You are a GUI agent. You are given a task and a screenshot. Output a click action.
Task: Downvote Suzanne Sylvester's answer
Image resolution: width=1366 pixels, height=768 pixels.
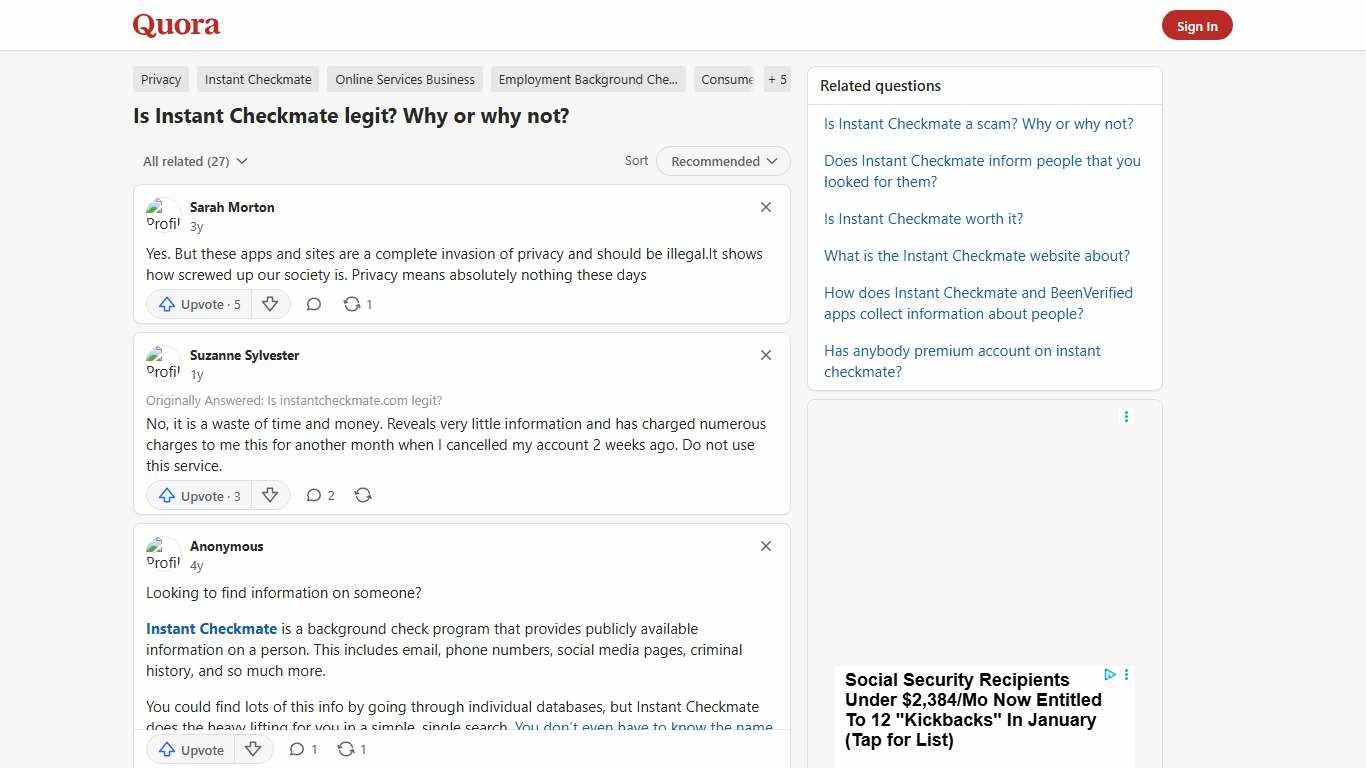point(270,495)
